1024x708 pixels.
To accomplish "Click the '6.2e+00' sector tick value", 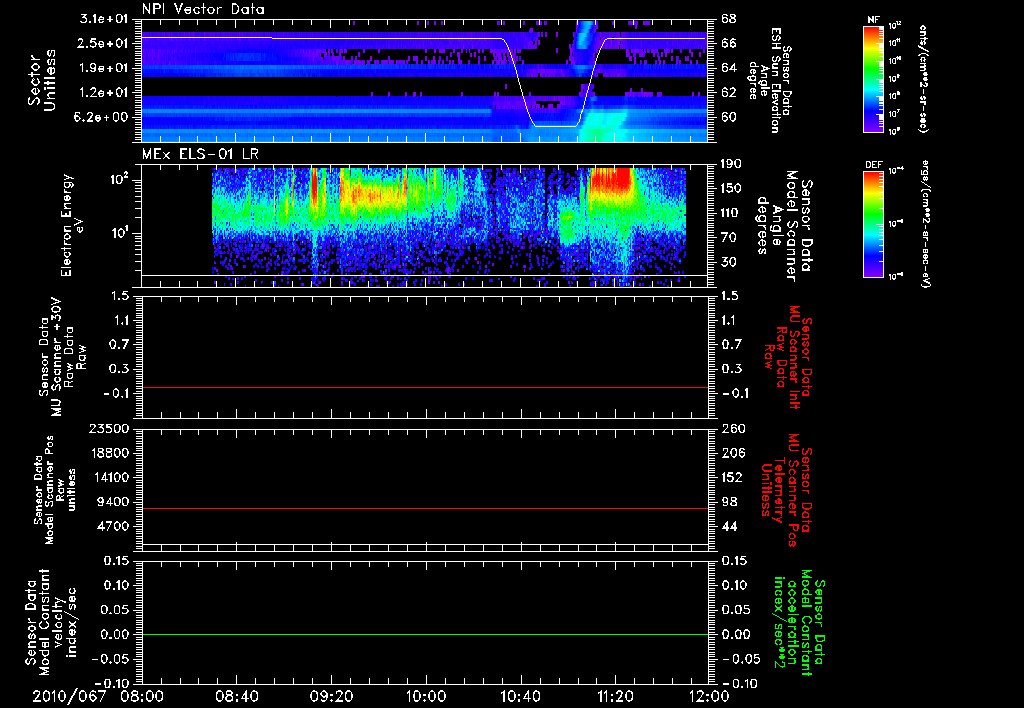I will click(x=103, y=118).
